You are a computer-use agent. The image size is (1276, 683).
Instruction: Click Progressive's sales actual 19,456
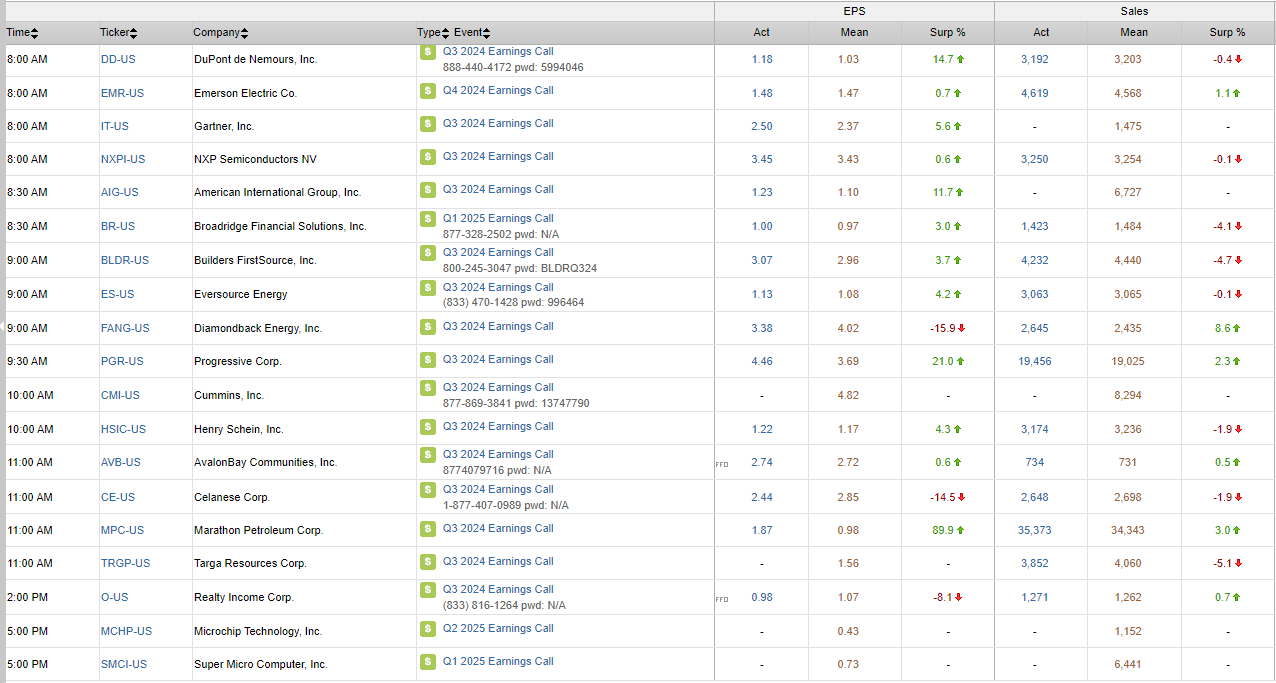pos(1035,361)
